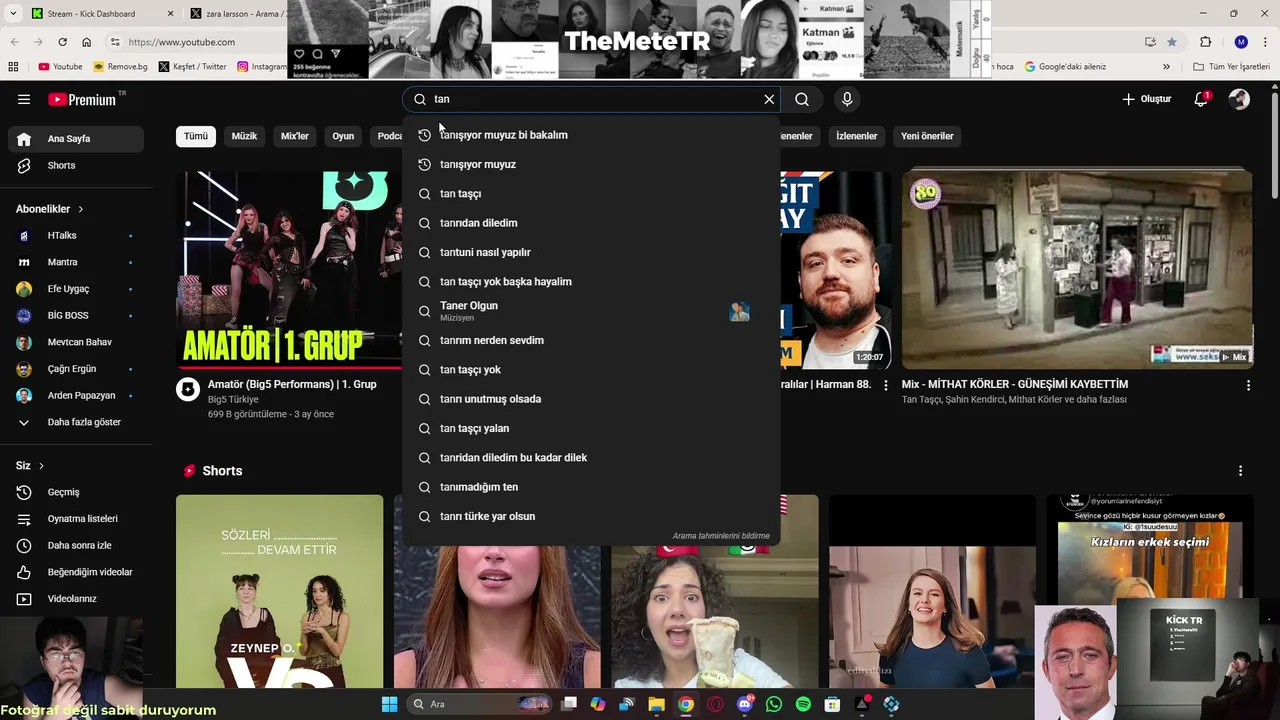Open Beğendiğim videolar liked videos
This screenshot has height=720, width=1280.
(76, 572)
